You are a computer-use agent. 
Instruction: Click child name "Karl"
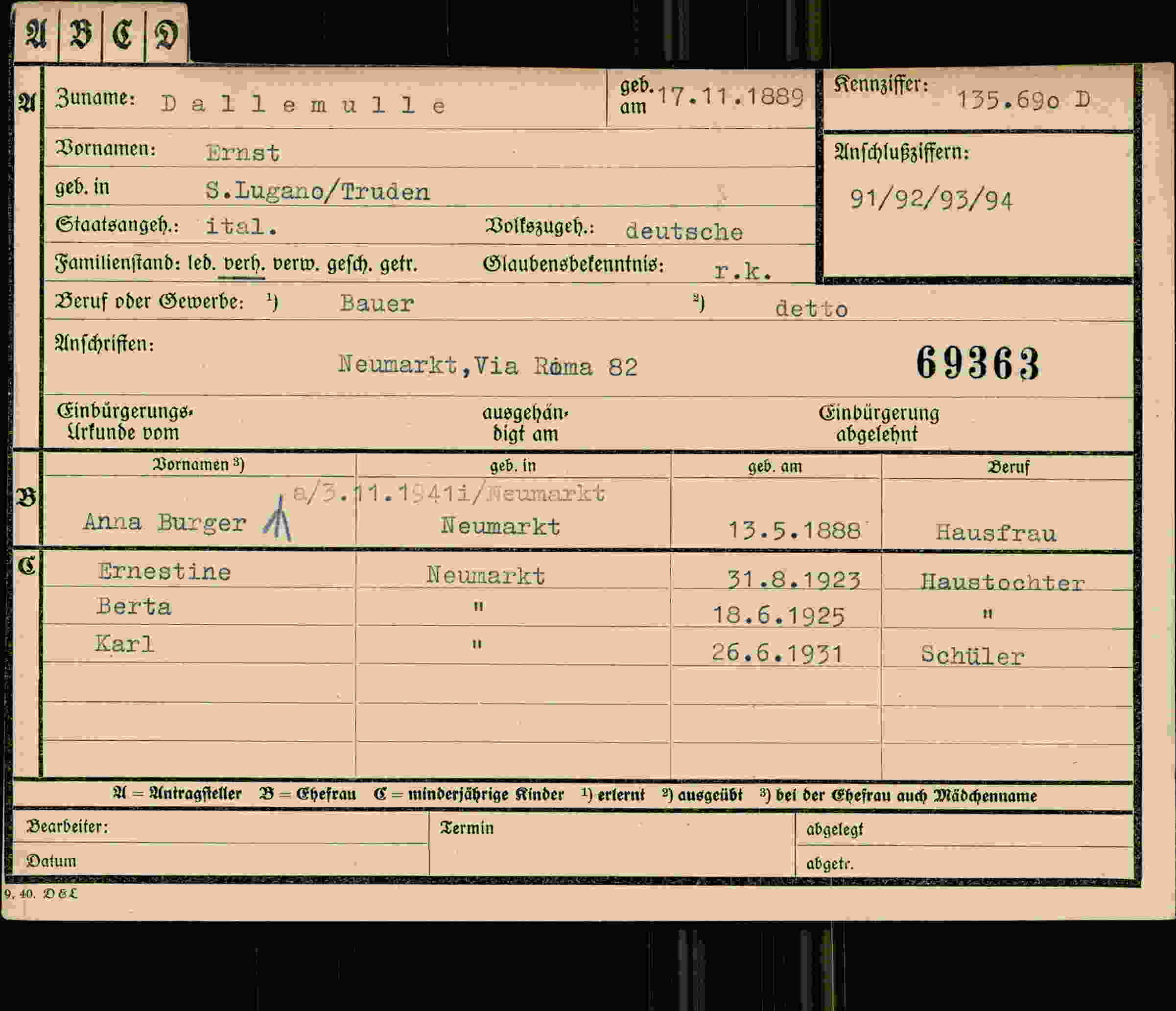124,644
